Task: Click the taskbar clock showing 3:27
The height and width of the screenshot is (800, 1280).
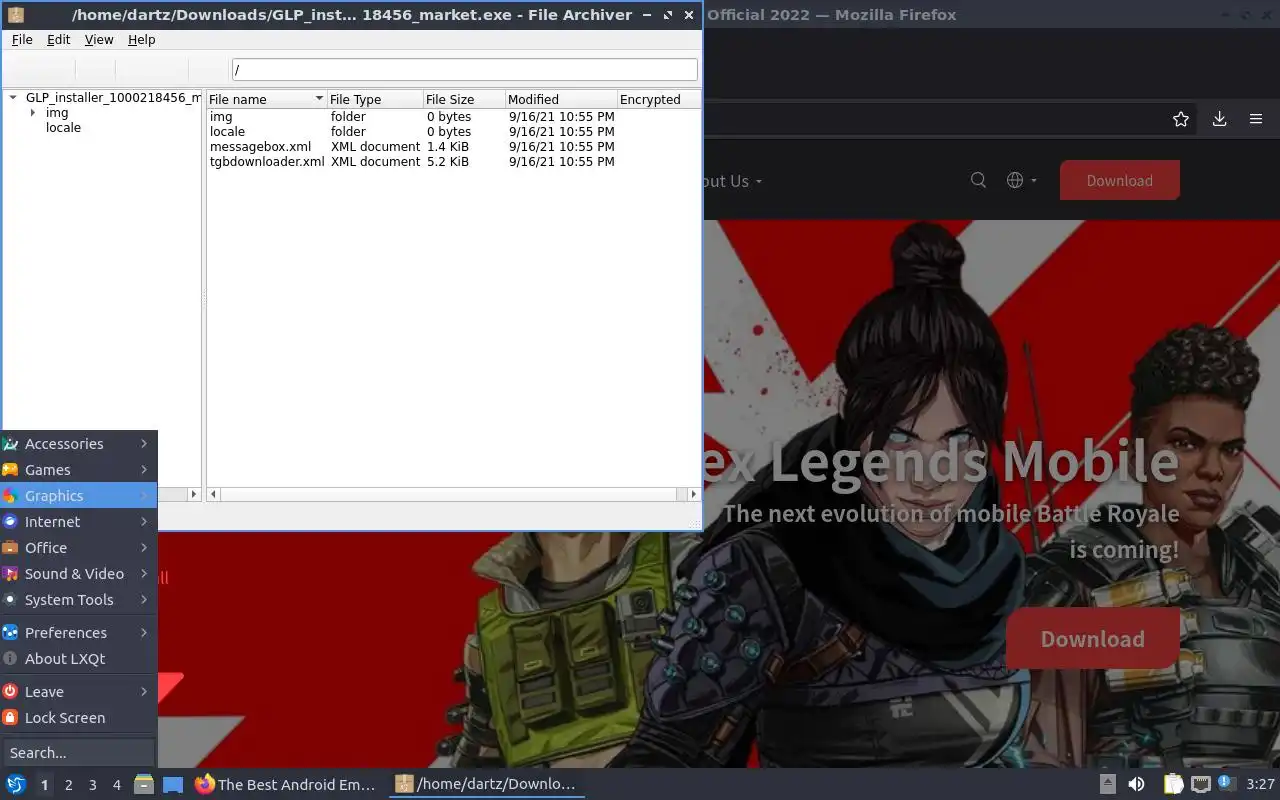Action: pos(1260,785)
